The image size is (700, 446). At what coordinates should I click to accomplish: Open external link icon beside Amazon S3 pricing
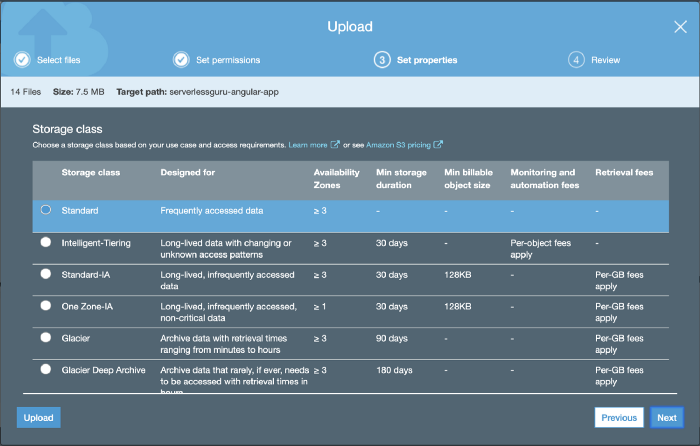tap(438, 144)
